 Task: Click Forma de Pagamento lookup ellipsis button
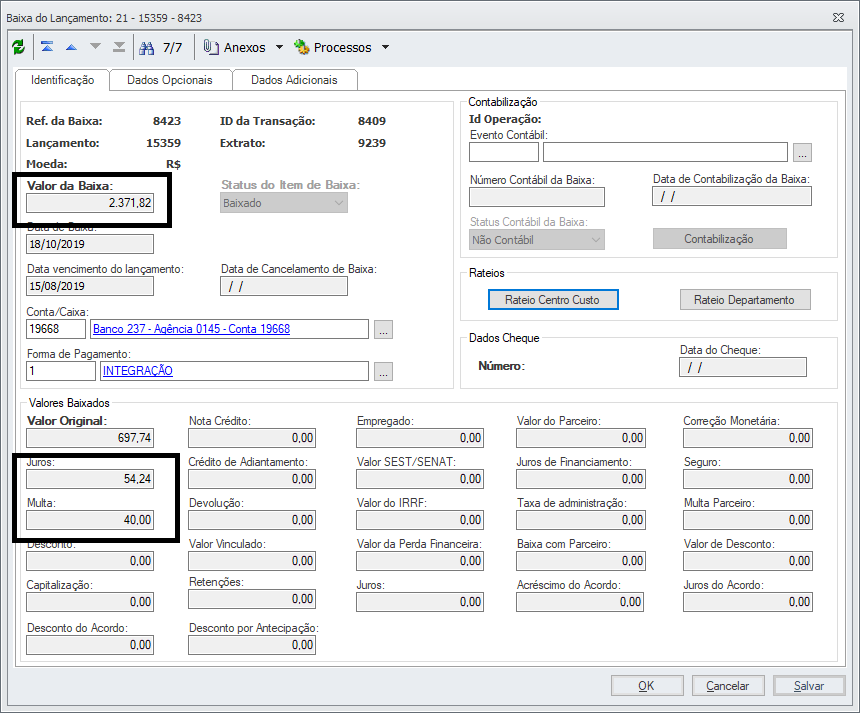[x=383, y=371]
